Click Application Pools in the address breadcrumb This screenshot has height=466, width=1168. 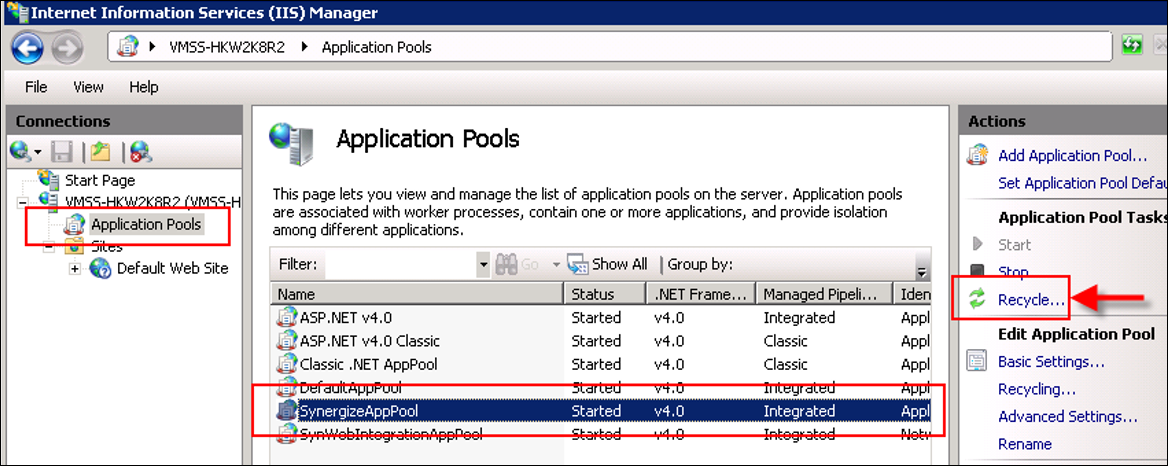(x=377, y=48)
